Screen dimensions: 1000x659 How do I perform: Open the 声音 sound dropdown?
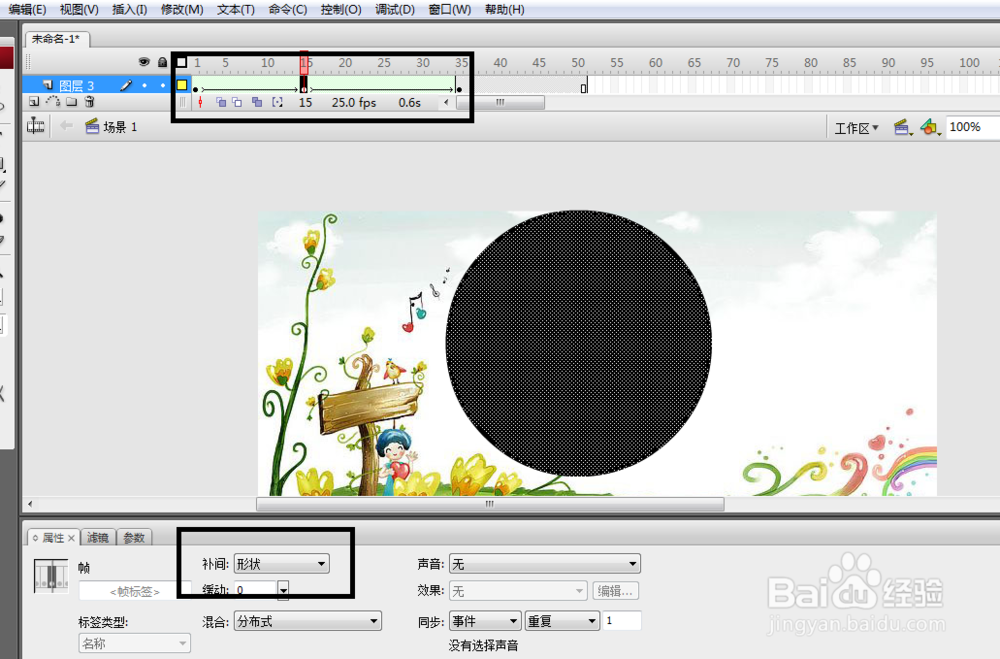pyautogui.click(x=545, y=564)
